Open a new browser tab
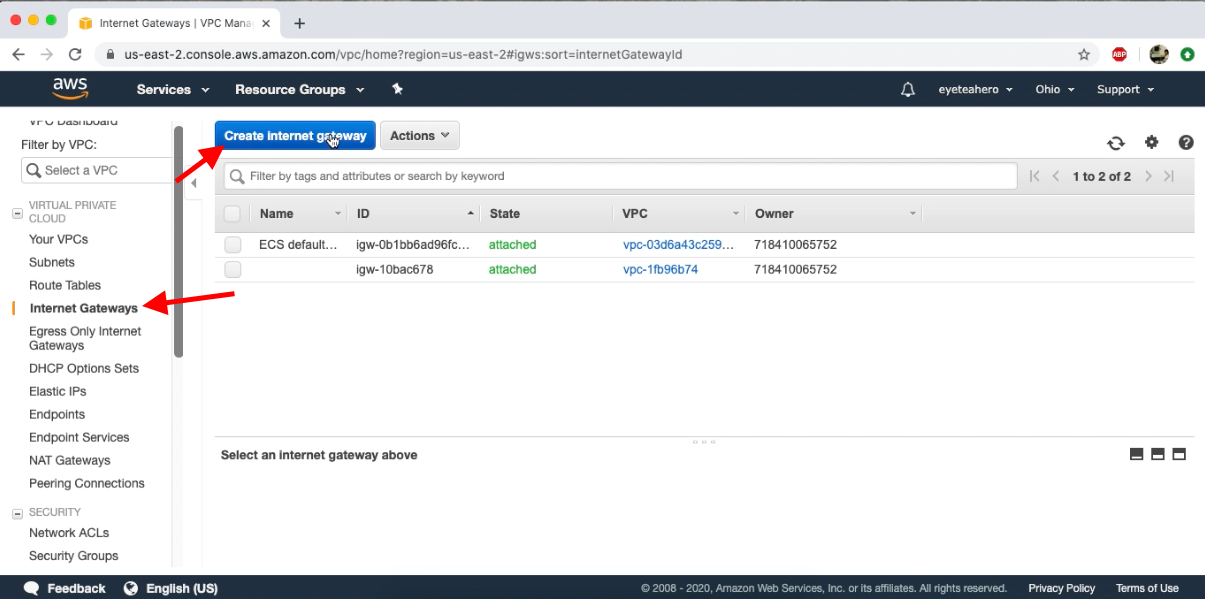Viewport: 1205px width, 599px height. [x=299, y=23]
